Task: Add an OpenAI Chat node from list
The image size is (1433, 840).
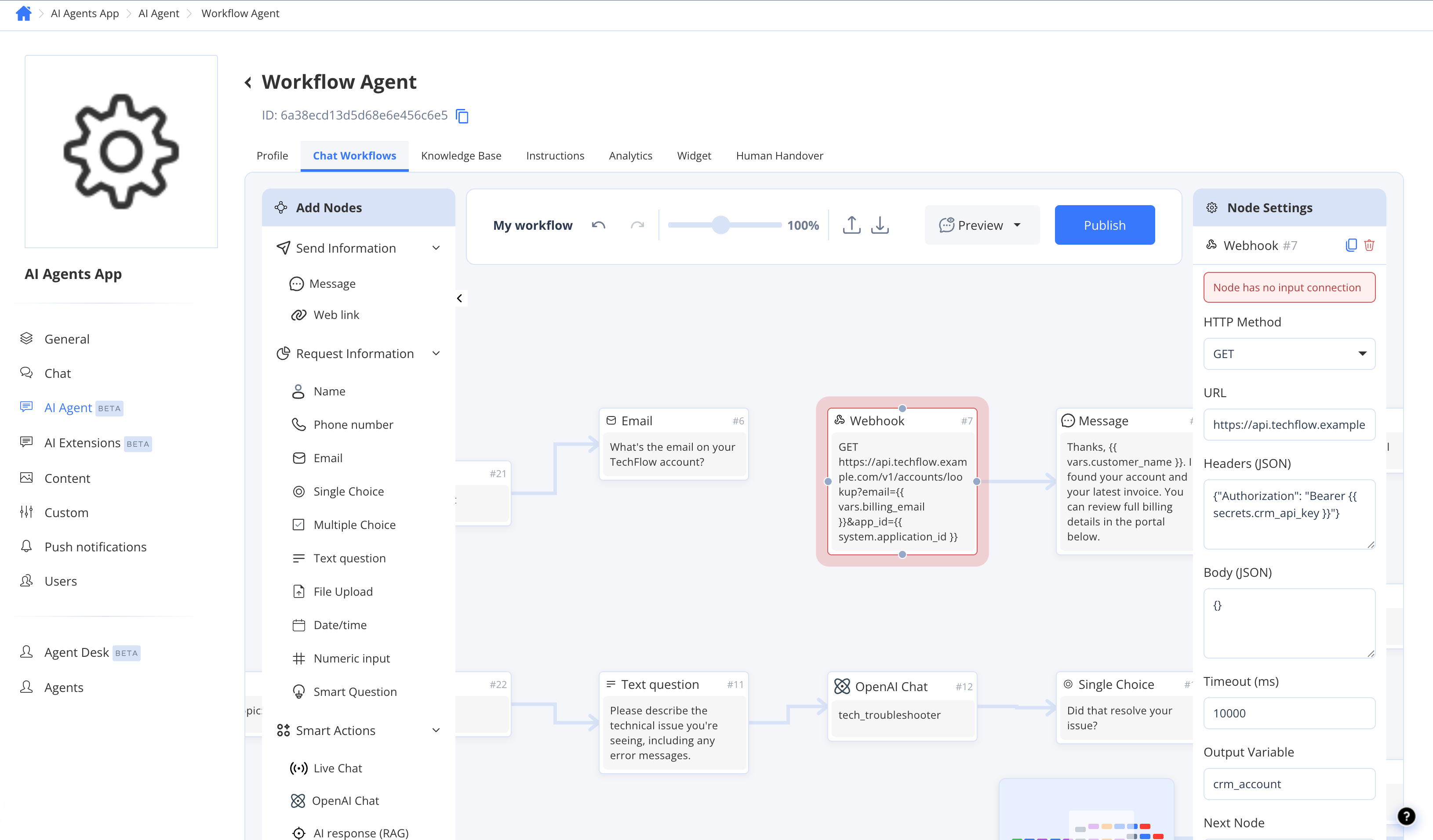Action: tap(335, 801)
